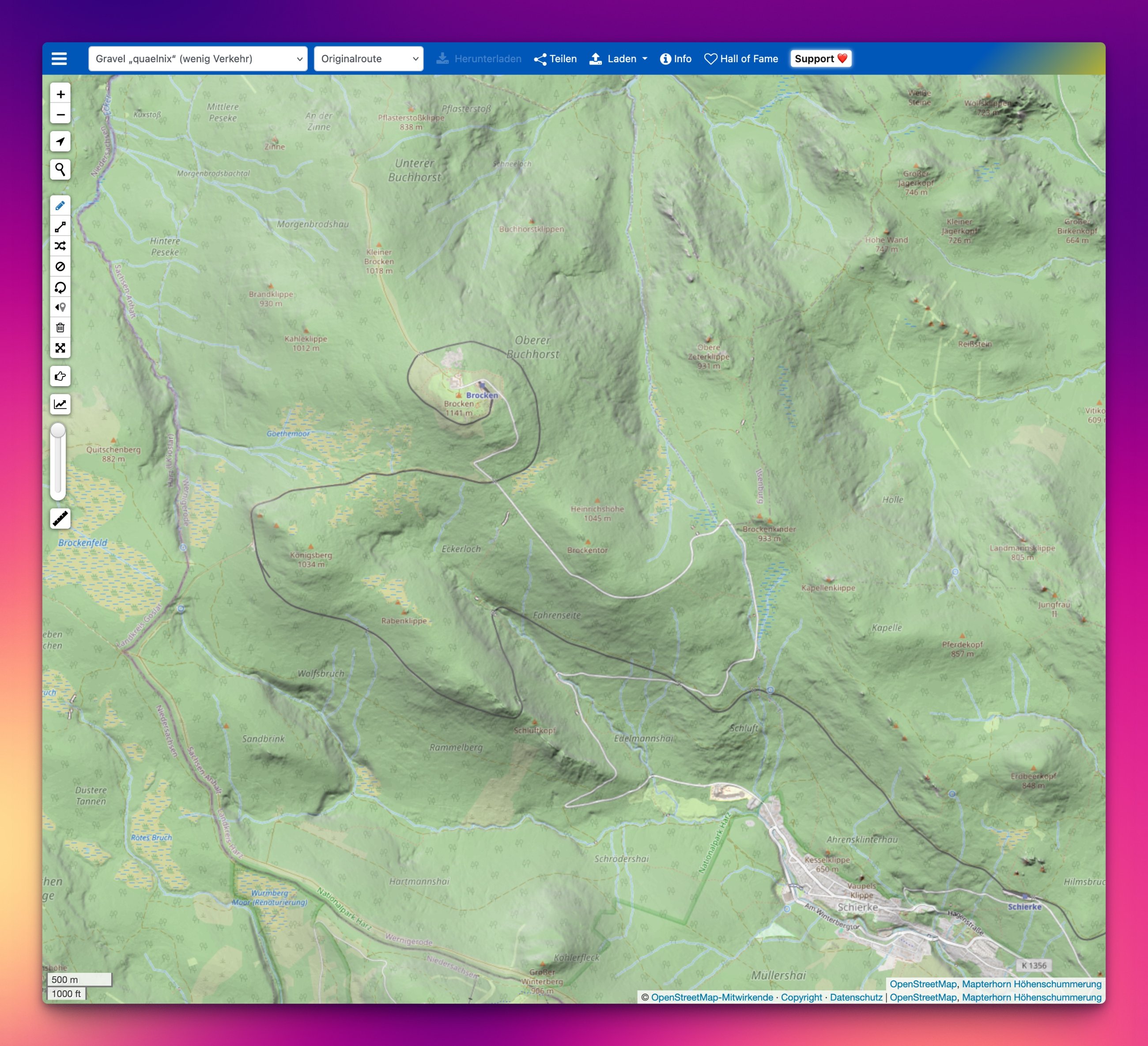Screen dimensions: 1148x1046
Task: Locate my position with arrow icon
Action: point(60,141)
